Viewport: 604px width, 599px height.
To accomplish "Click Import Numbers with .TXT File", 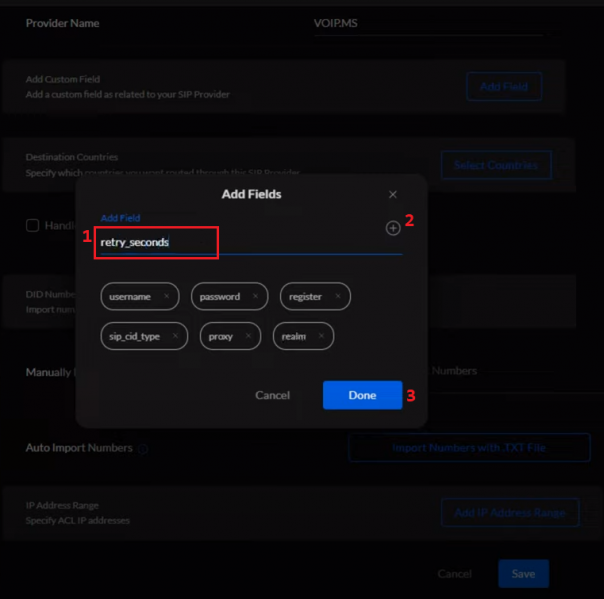I will tap(469, 447).
